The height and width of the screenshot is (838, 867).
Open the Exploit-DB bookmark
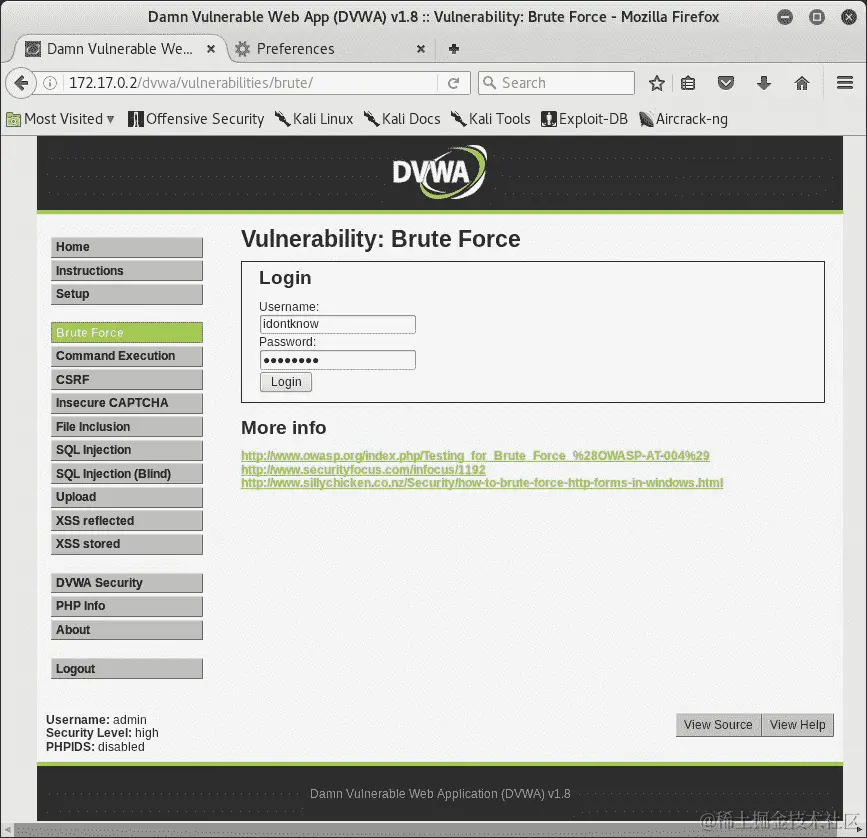[584, 119]
